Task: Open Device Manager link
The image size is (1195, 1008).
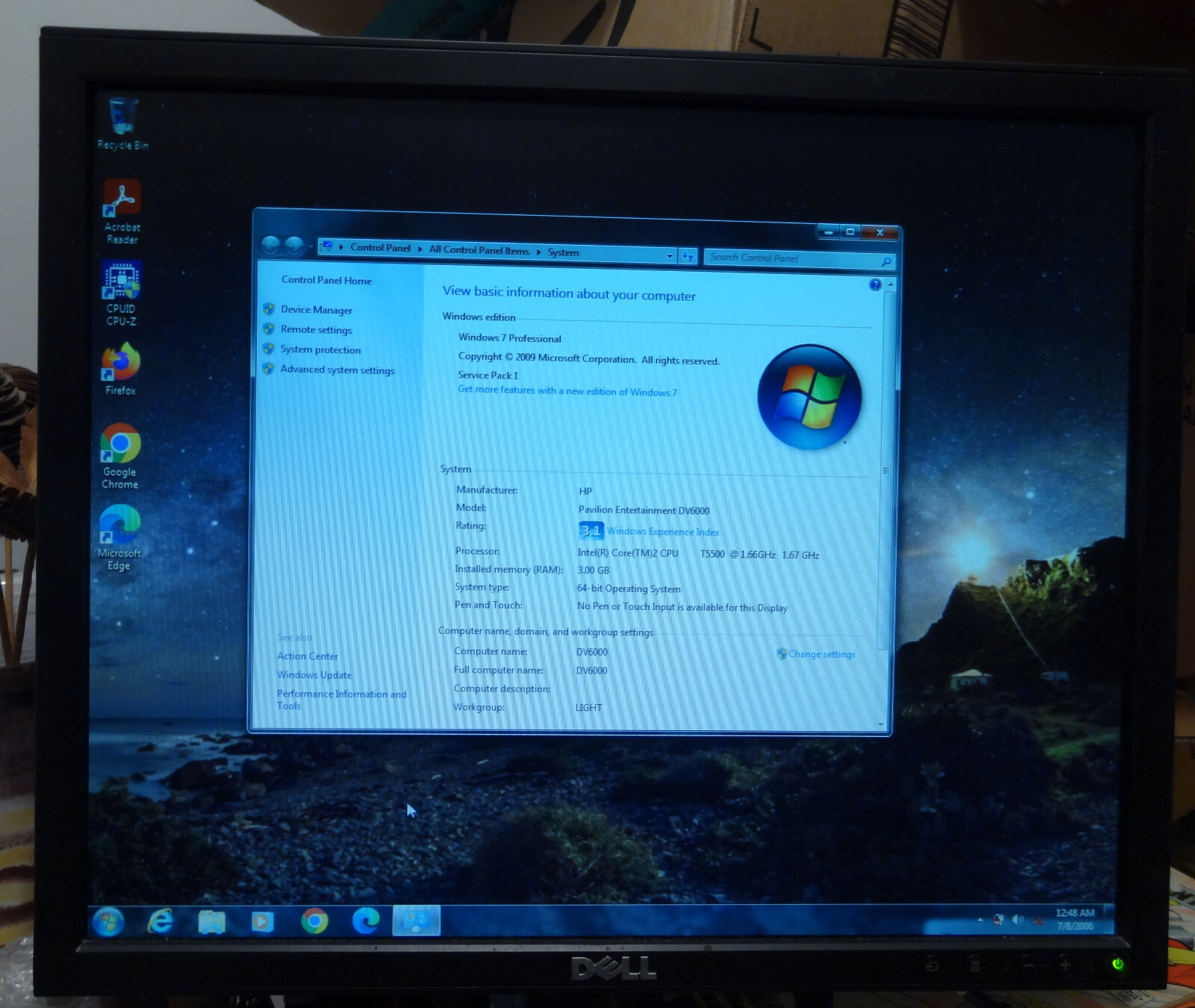Action: tap(316, 310)
